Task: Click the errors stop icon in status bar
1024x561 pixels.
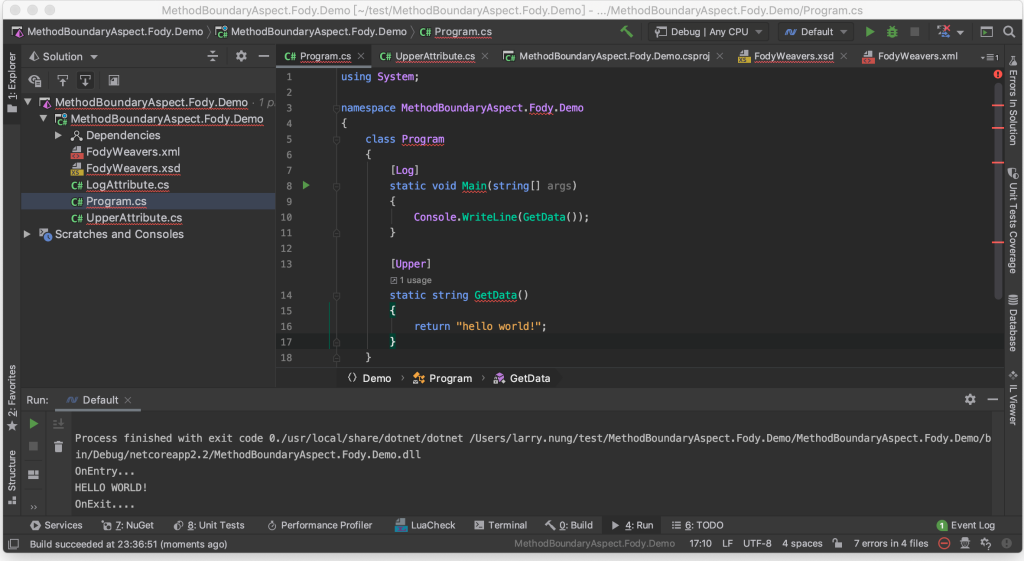Action: (944, 543)
